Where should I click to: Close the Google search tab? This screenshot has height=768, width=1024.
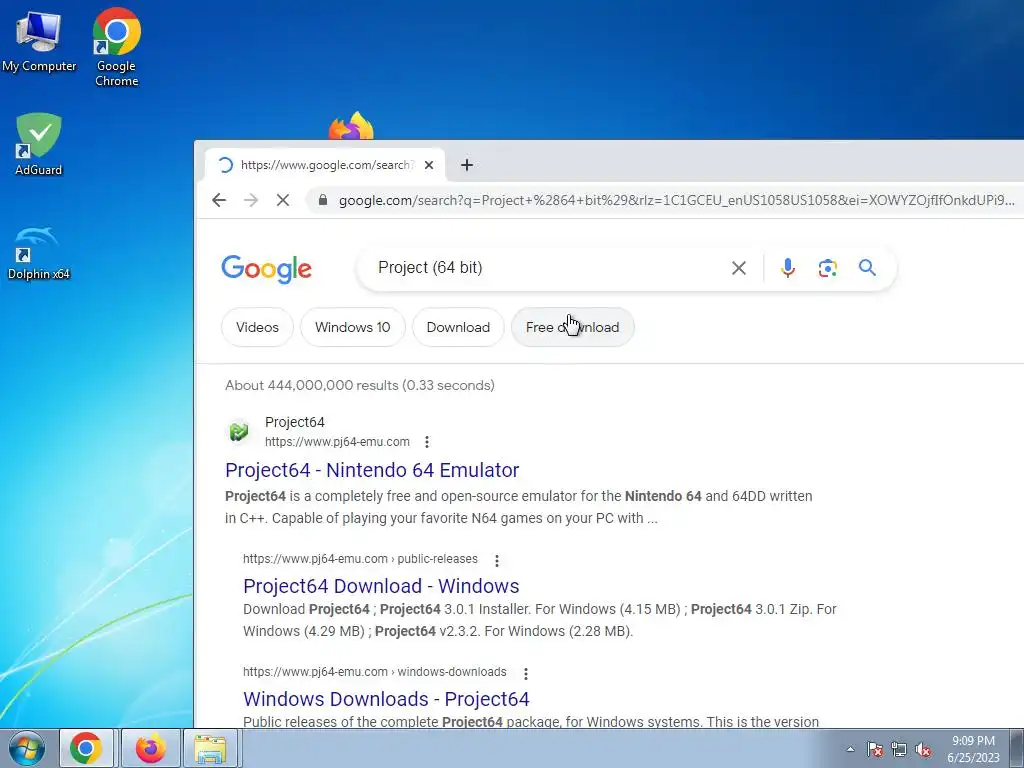(x=429, y=165)
